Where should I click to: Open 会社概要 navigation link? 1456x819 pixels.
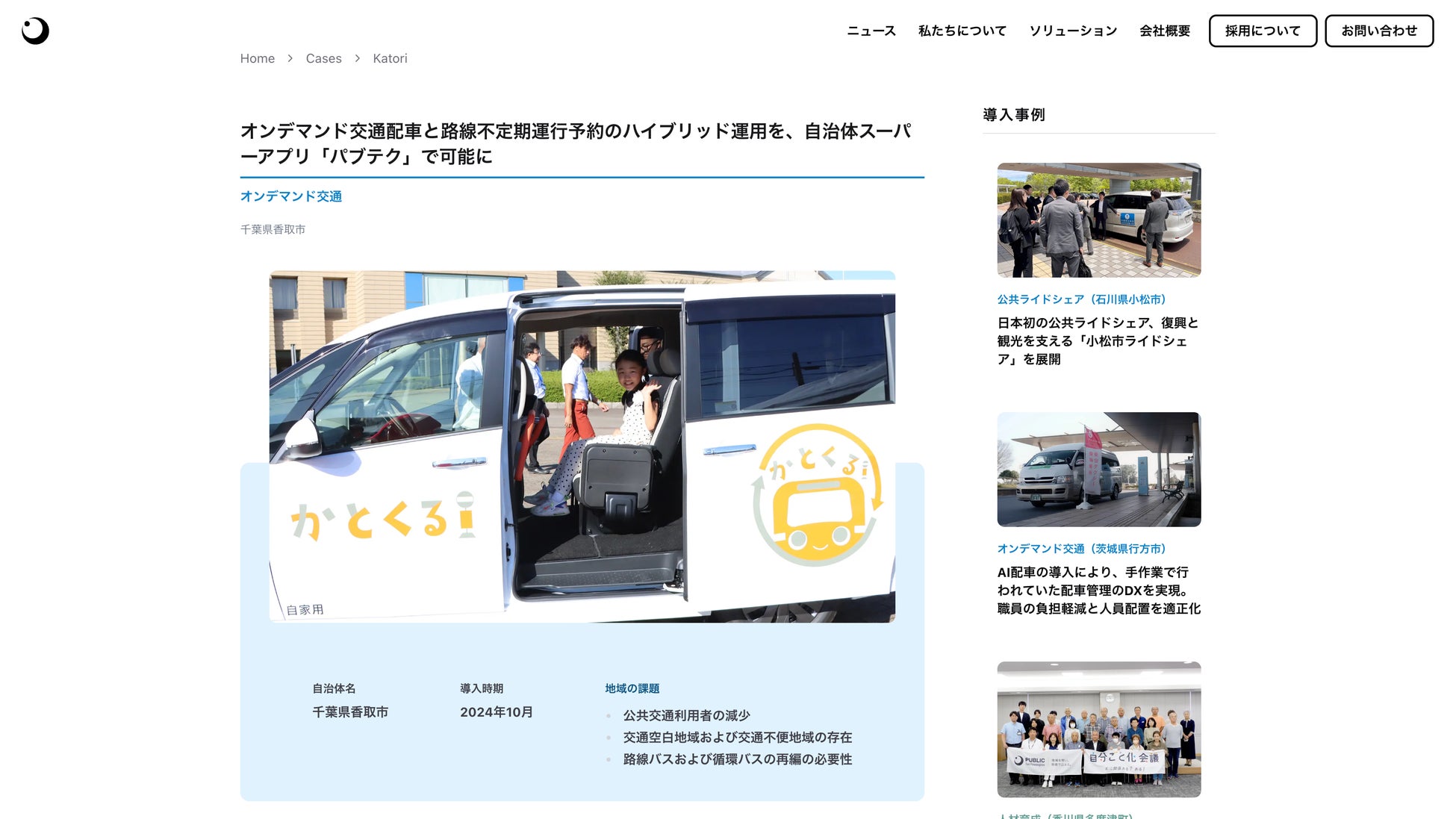1164,31
